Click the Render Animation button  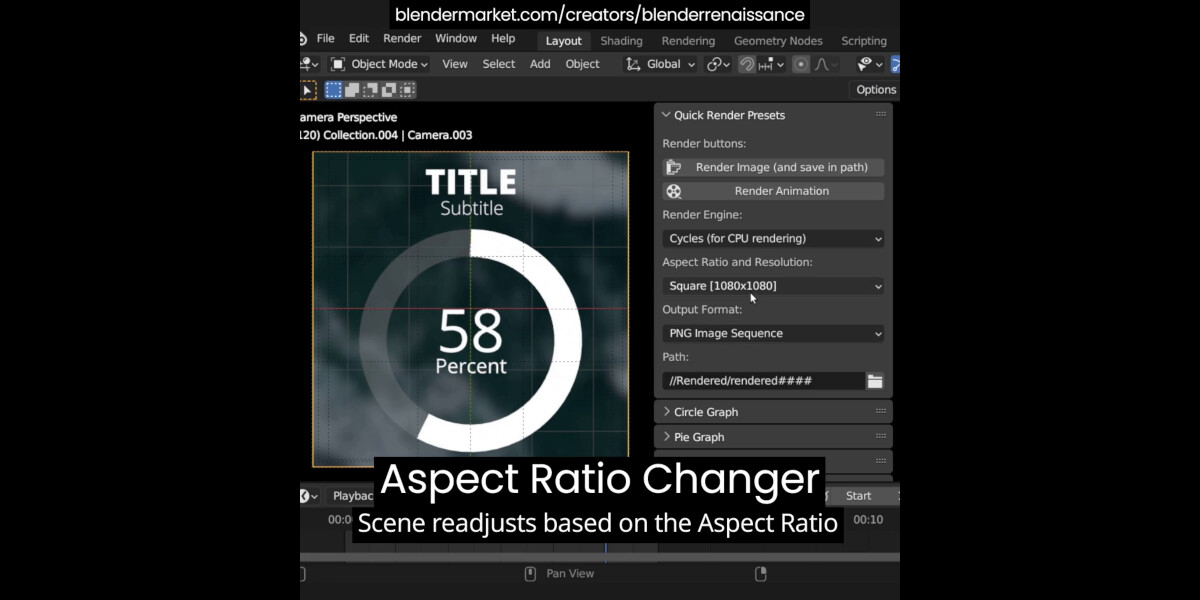point(785,190)
